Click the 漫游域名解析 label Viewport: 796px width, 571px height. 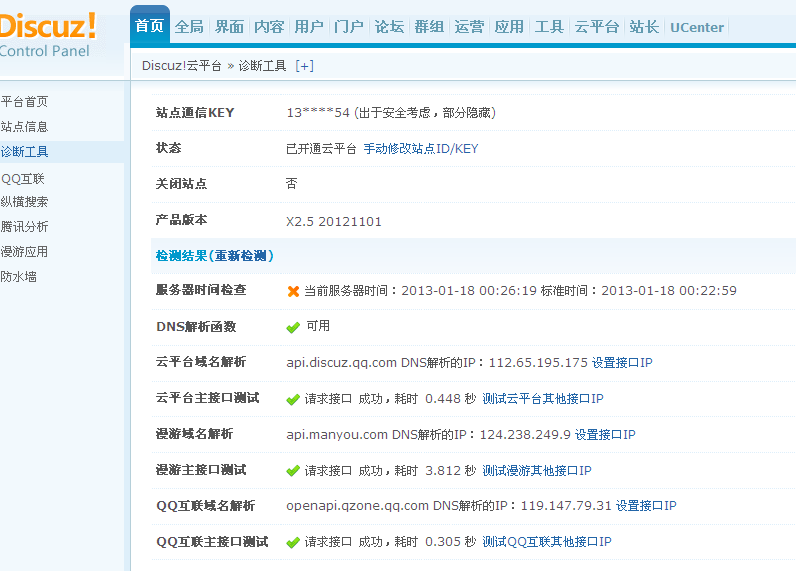(194, 434)
